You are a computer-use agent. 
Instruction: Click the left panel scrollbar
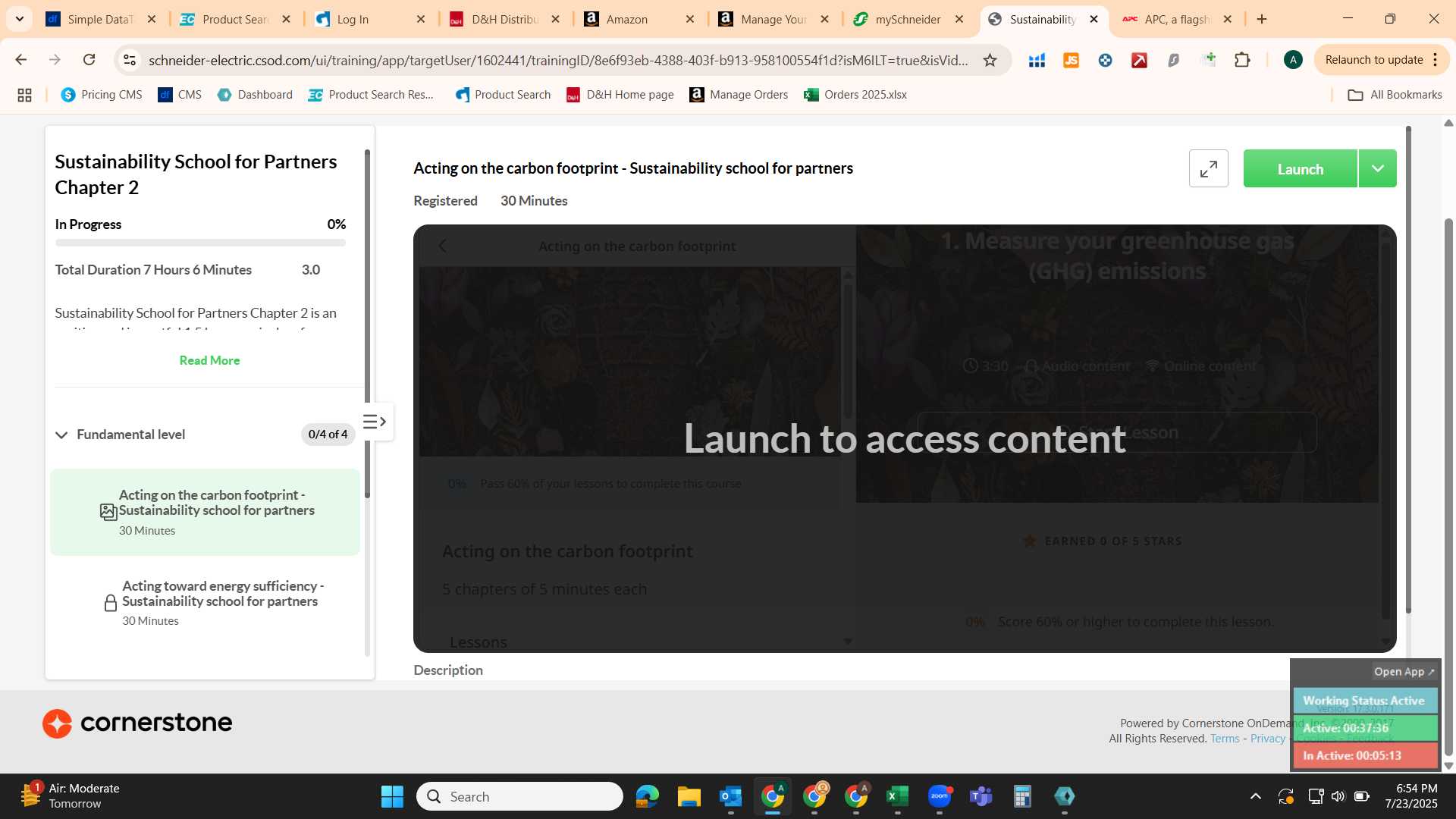coord(367,322)
